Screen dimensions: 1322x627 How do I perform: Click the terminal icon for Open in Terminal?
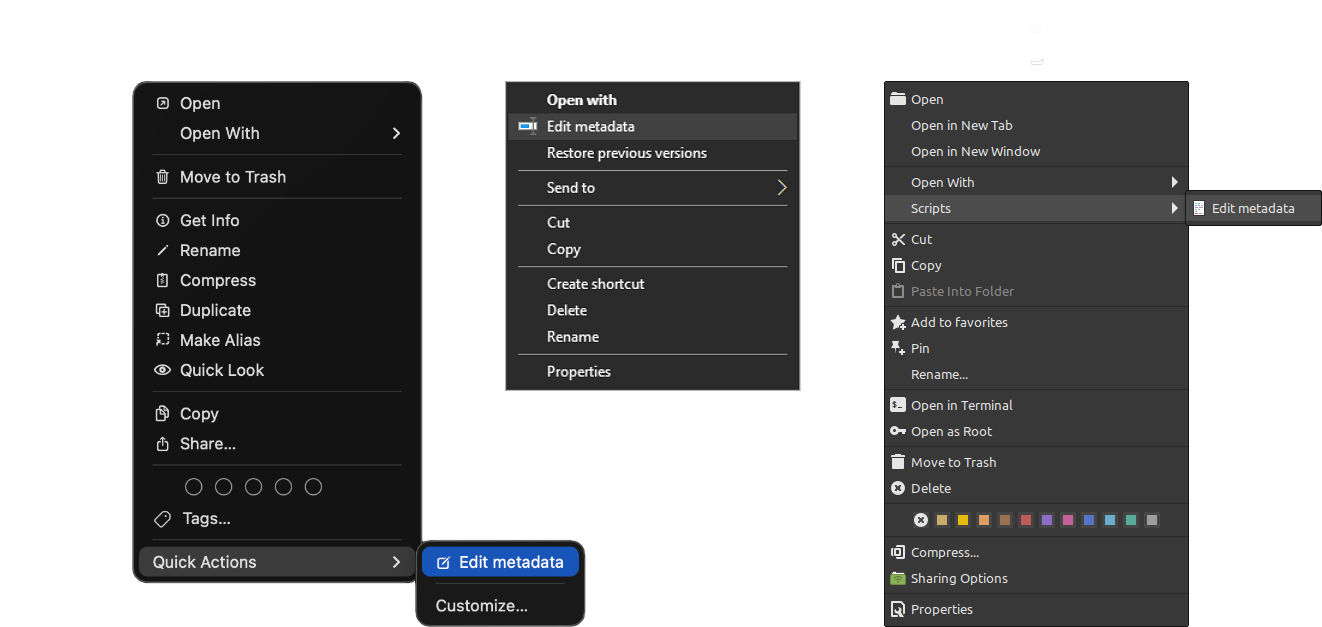tap(897, 405)
